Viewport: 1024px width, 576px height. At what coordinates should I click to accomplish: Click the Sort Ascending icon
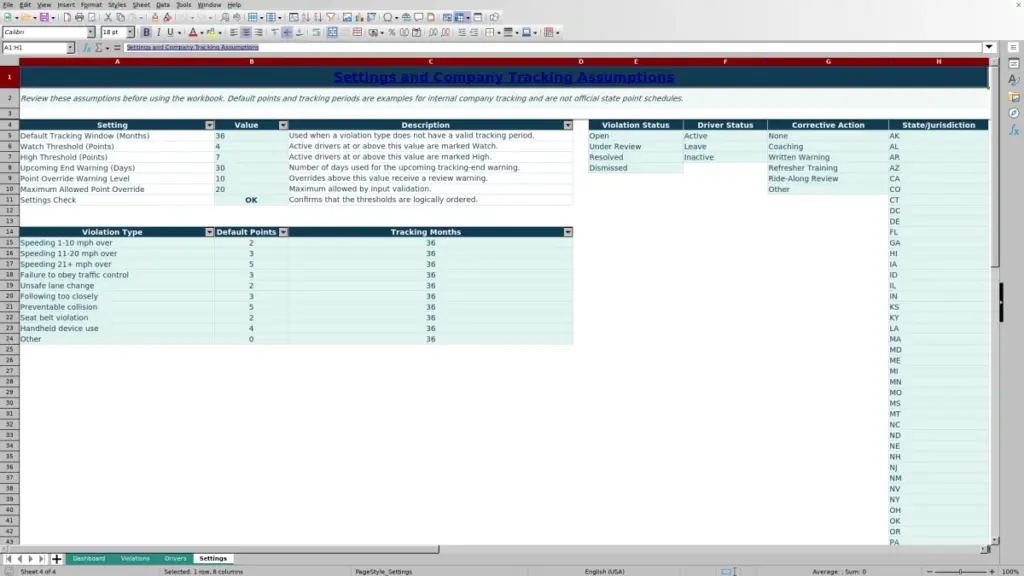(x=306, y=17)
